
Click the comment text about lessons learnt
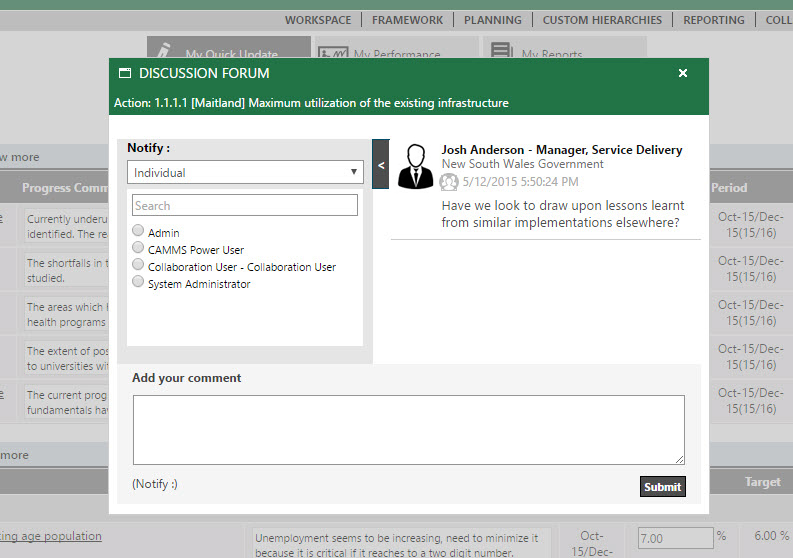(x=562, y=214)
